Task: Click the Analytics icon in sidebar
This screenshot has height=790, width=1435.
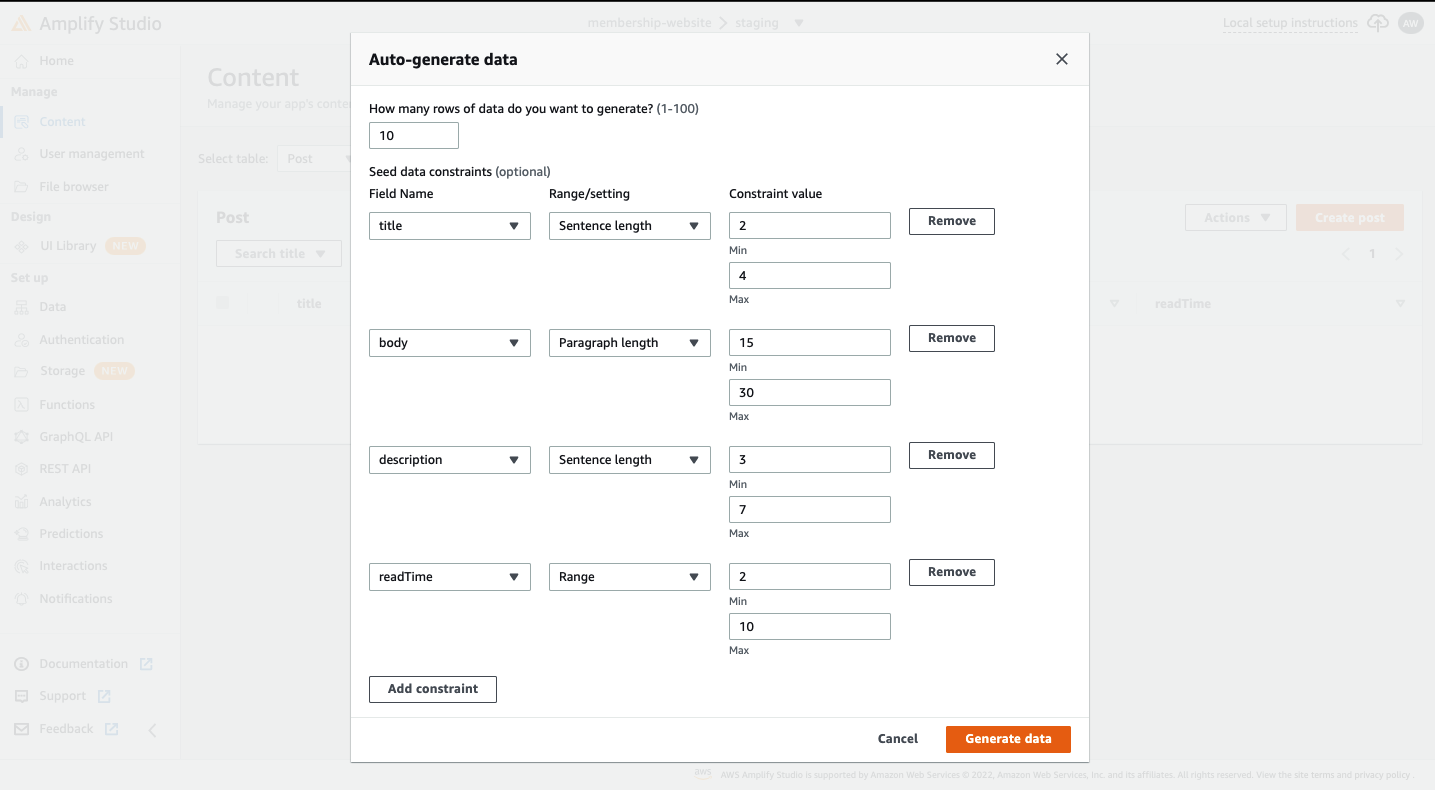Action: coord(21,502)
